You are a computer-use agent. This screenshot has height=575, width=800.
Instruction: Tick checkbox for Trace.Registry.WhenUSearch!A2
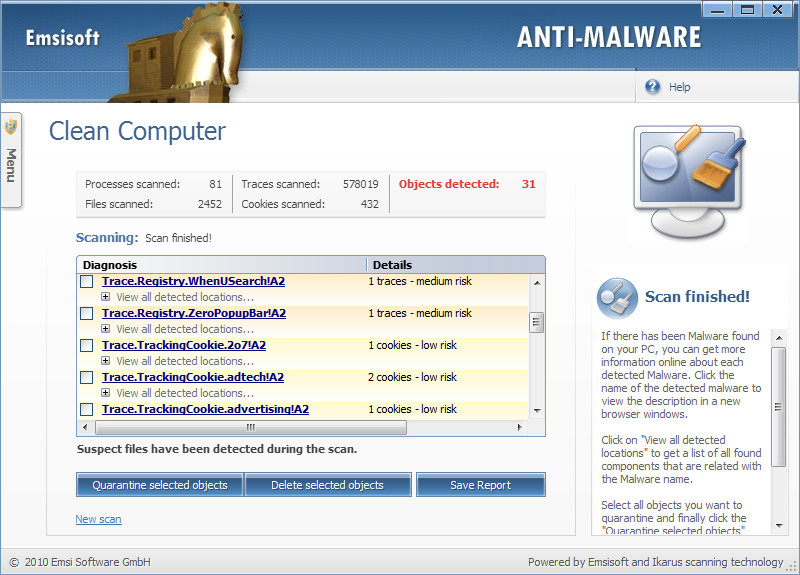87,281
